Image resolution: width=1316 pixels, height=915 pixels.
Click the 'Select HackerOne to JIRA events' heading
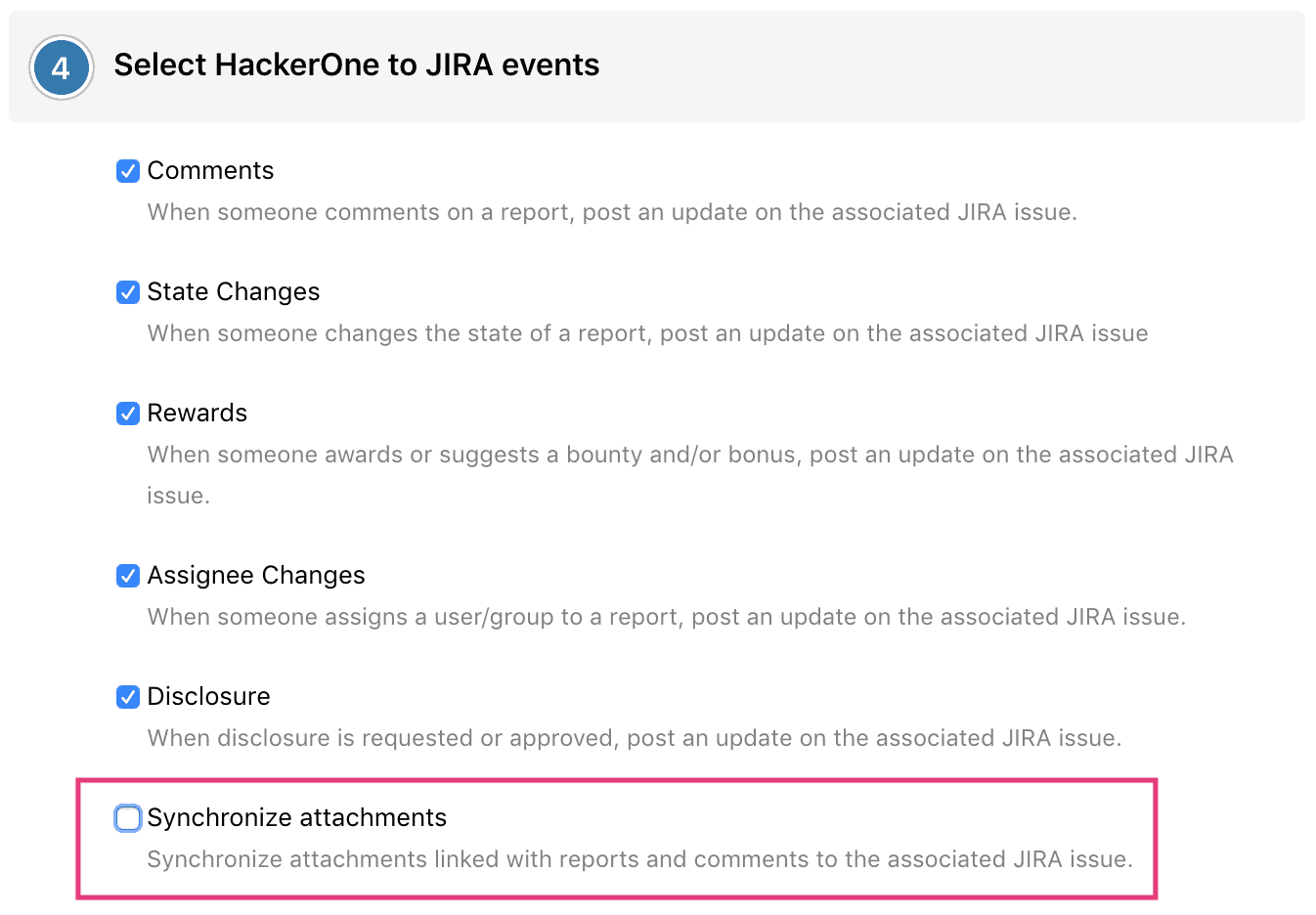[356, 65]
